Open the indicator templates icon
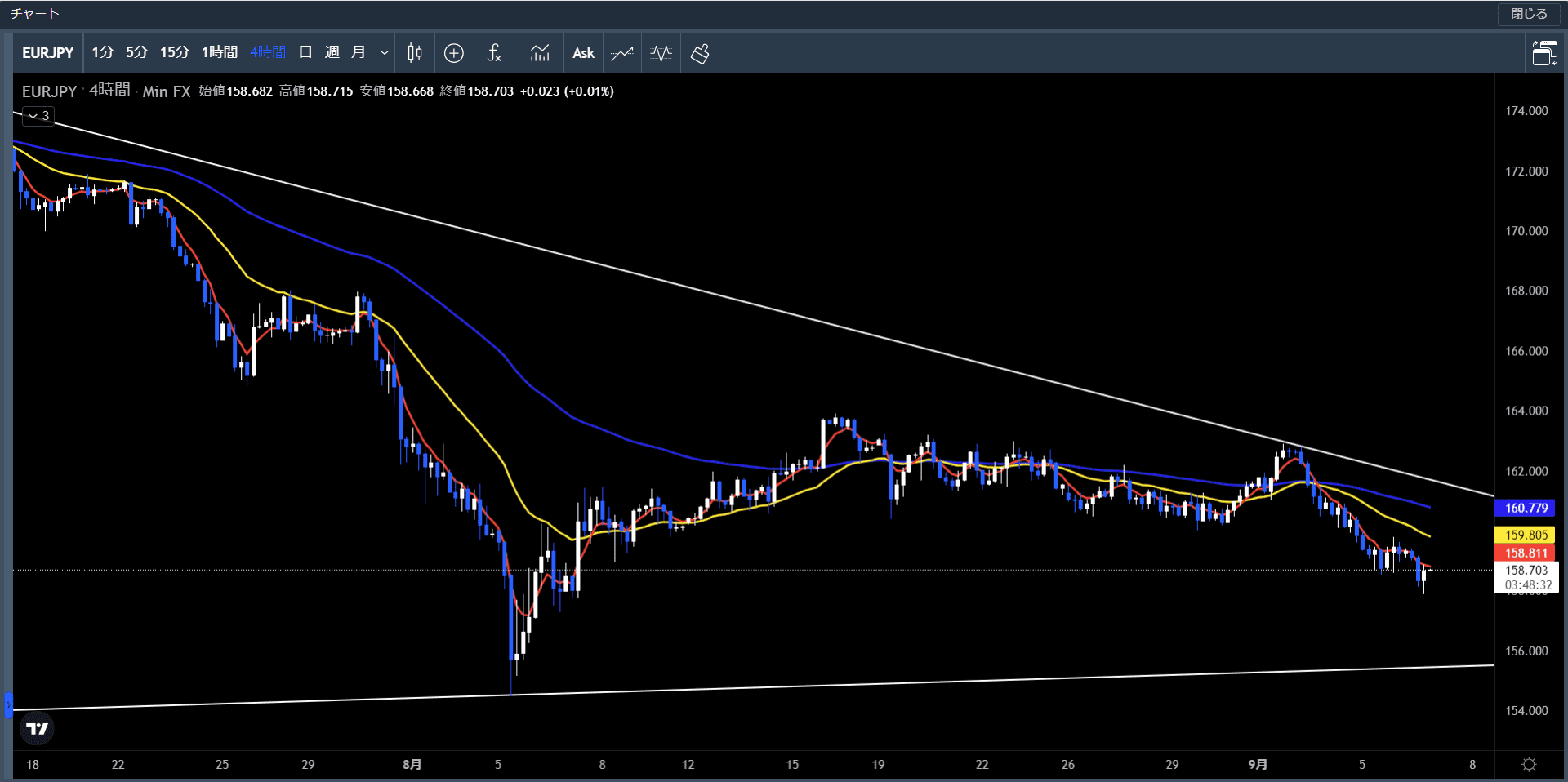 (540, 53)
